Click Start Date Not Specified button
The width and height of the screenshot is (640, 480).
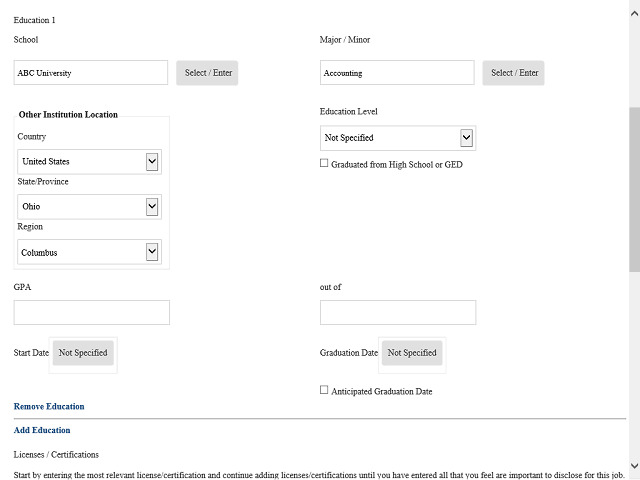click(83, 353)
